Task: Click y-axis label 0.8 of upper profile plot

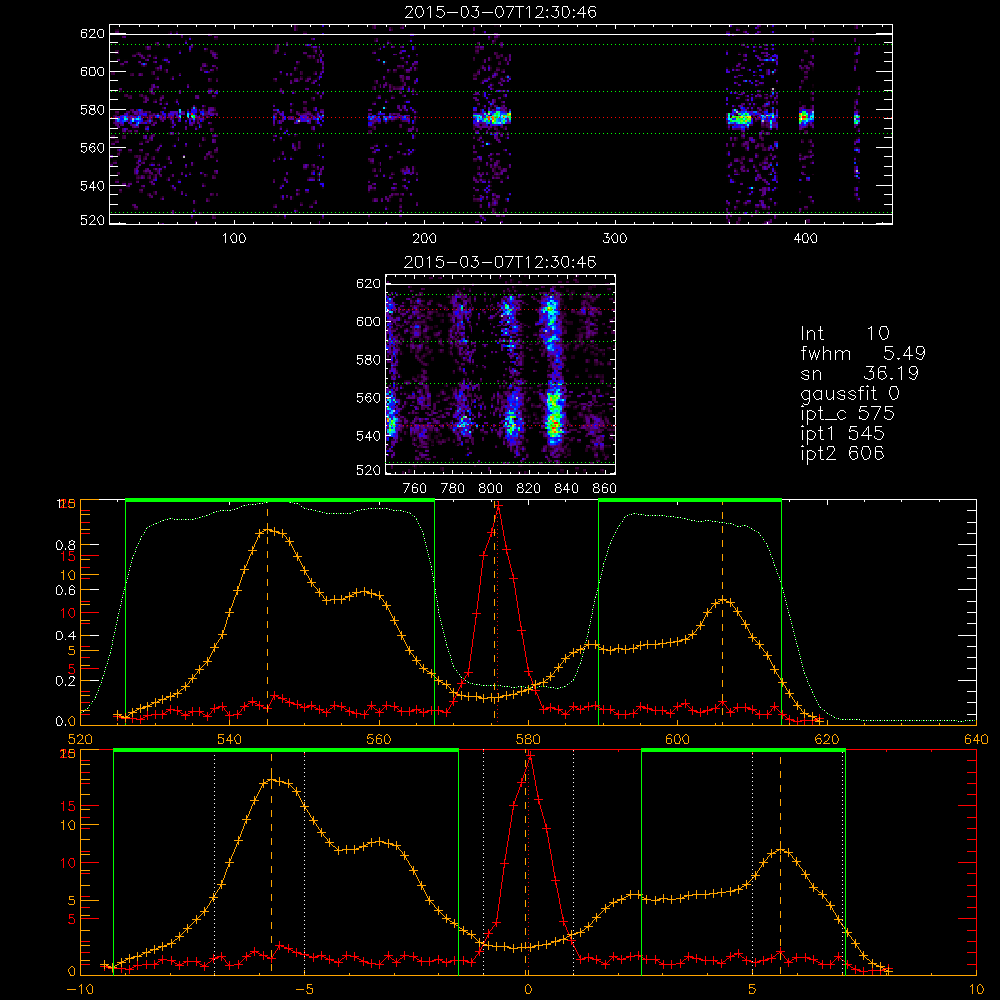Action: click(x=66, y=545)
